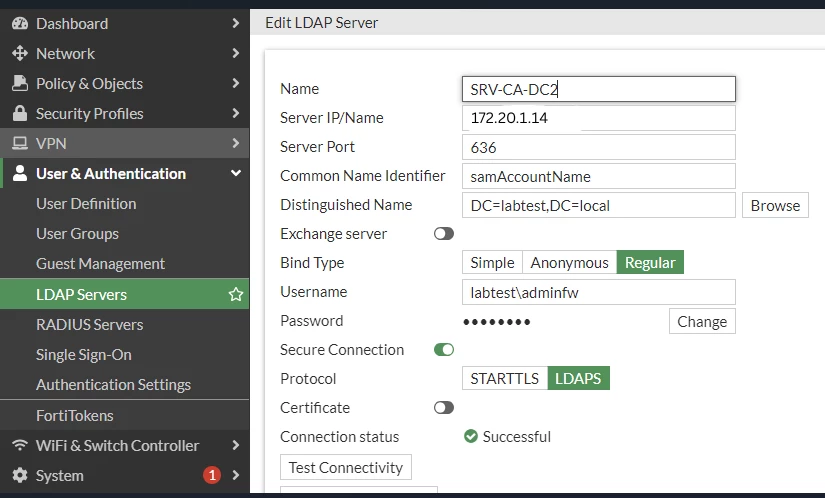Click the Policy & Objects icon

pos(20,83)
